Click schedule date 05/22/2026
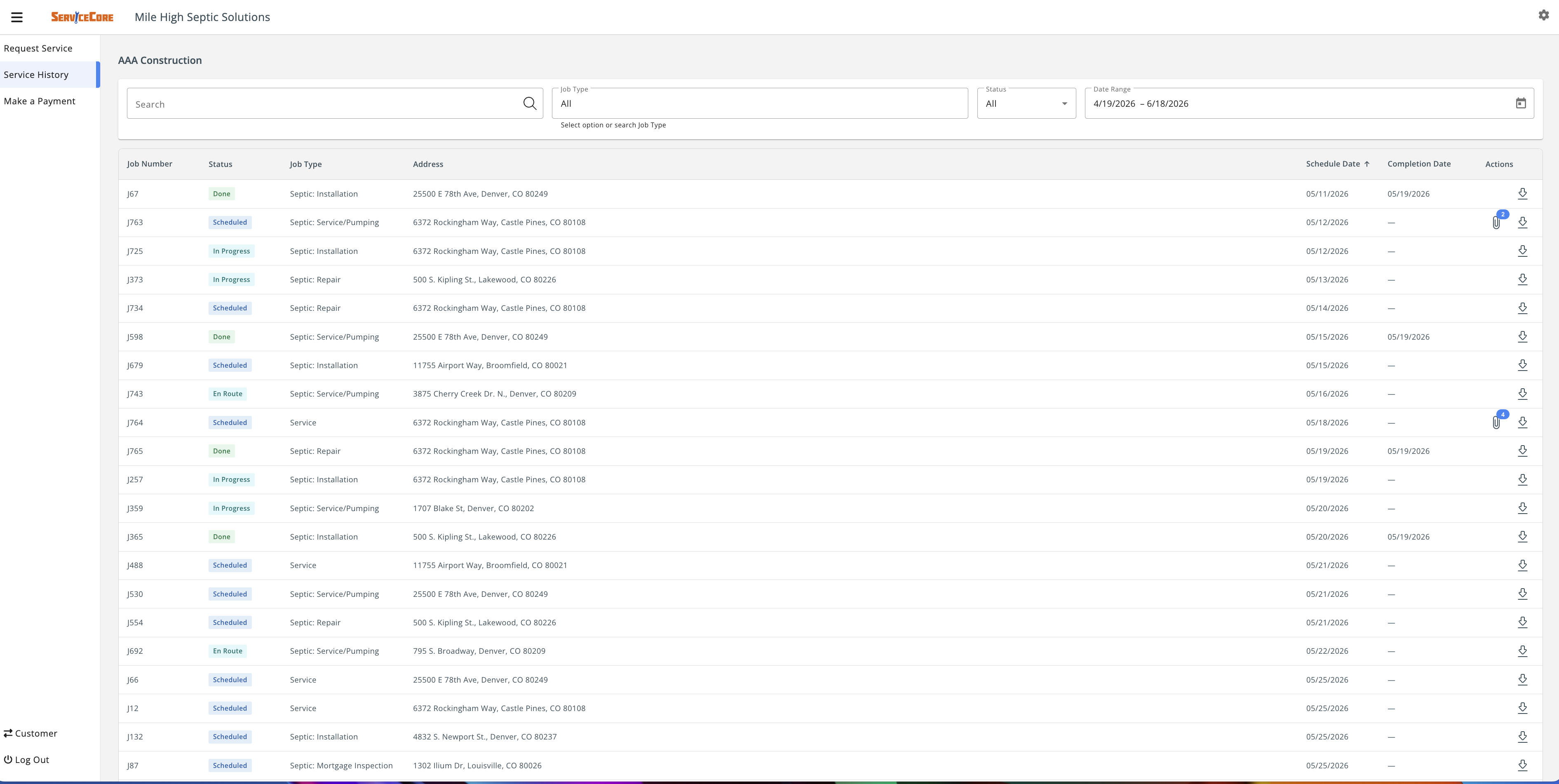The height and width of the screenshot is (784, 1559). point(1327,651)
